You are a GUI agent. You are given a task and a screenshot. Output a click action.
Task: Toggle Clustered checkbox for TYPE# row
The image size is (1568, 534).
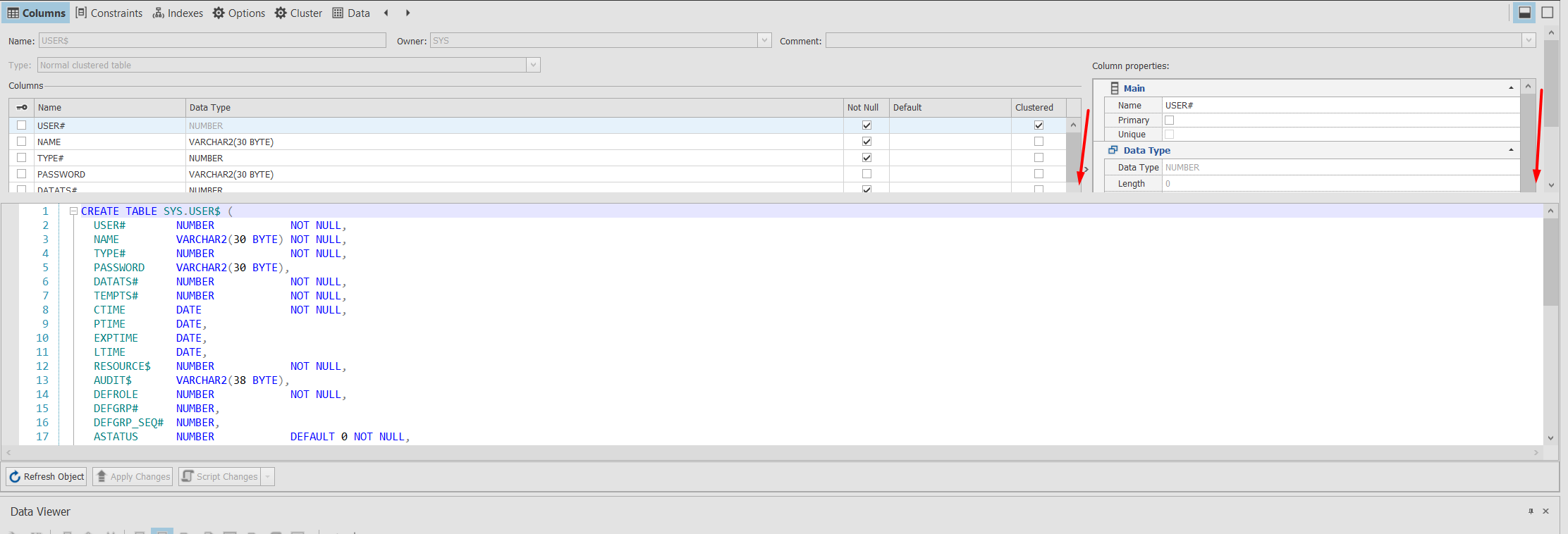pyautogui.click(x=1039, y=158)
